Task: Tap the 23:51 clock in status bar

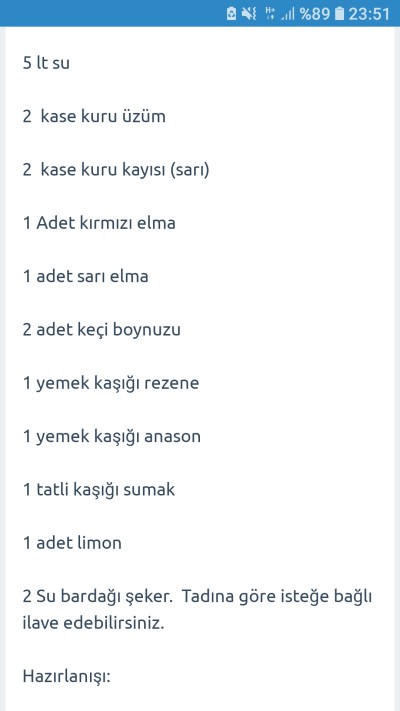Action: (369, 14)
